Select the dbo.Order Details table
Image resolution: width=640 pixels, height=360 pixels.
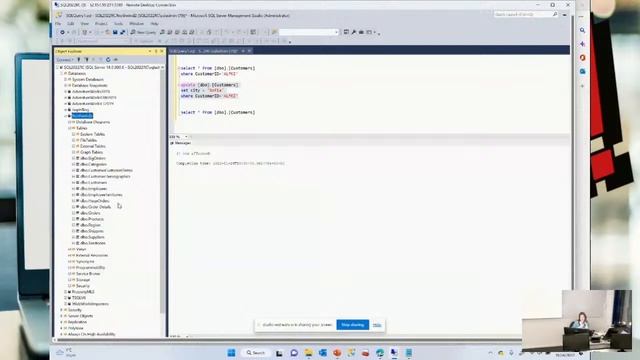click(96, 207)
